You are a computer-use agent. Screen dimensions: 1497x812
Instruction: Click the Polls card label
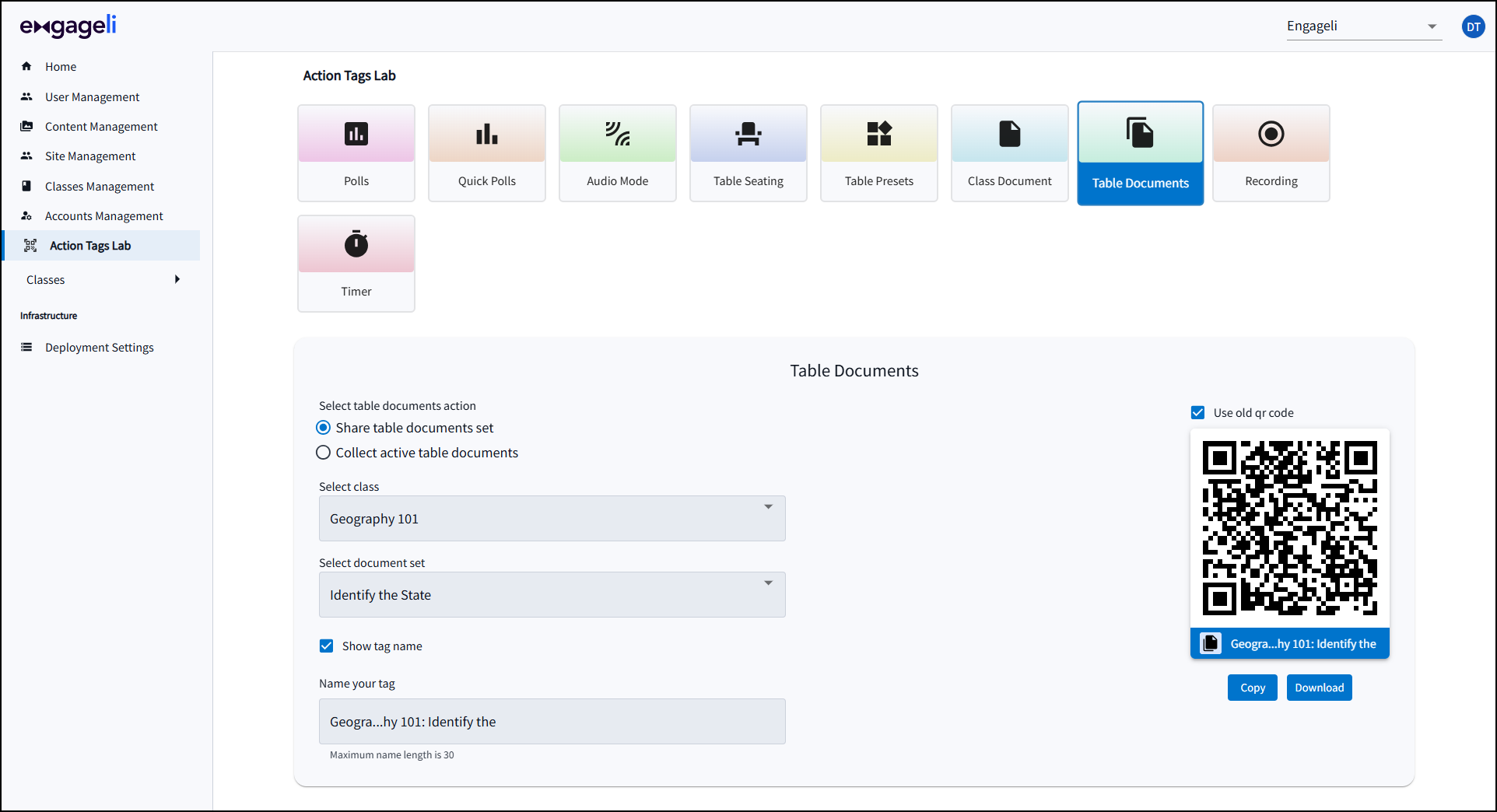point(356,181)
